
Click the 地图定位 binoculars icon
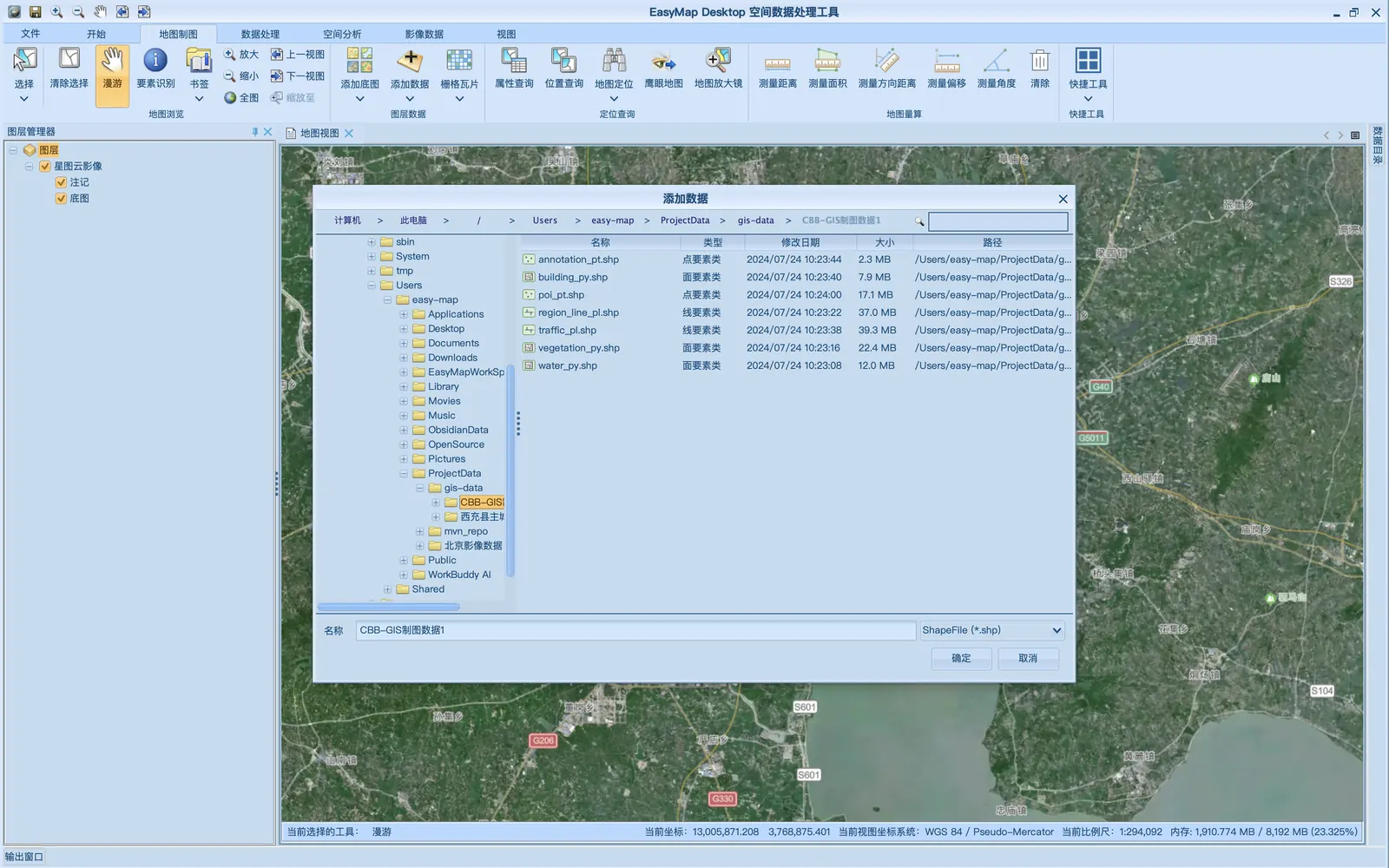click(x=614, y=61)
